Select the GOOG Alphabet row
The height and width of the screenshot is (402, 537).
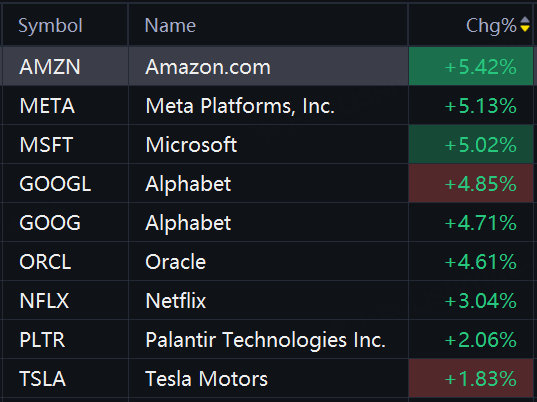coord(267,223)
